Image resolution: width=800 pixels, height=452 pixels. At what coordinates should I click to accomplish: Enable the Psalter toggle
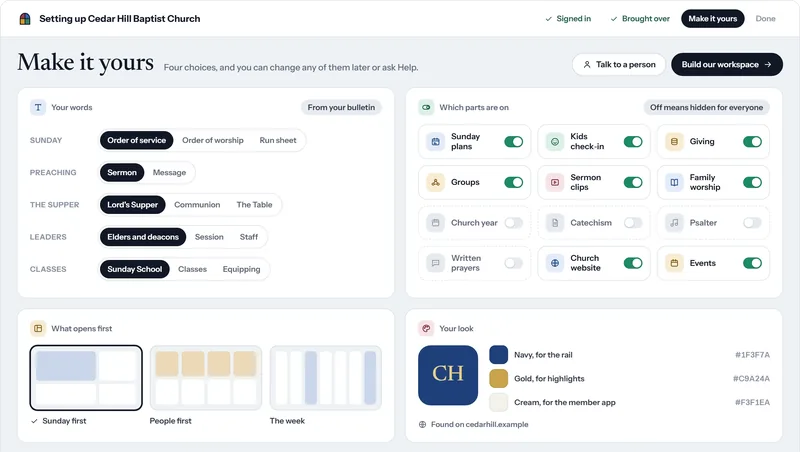(753, 223)
